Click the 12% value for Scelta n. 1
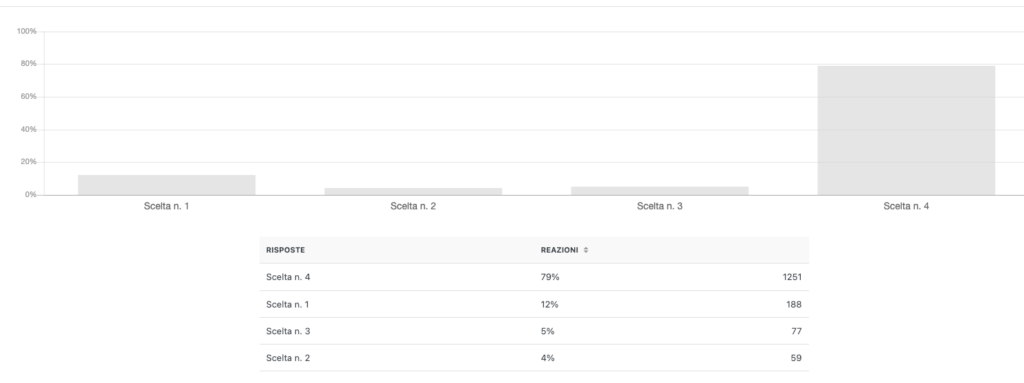 (550, 305)
